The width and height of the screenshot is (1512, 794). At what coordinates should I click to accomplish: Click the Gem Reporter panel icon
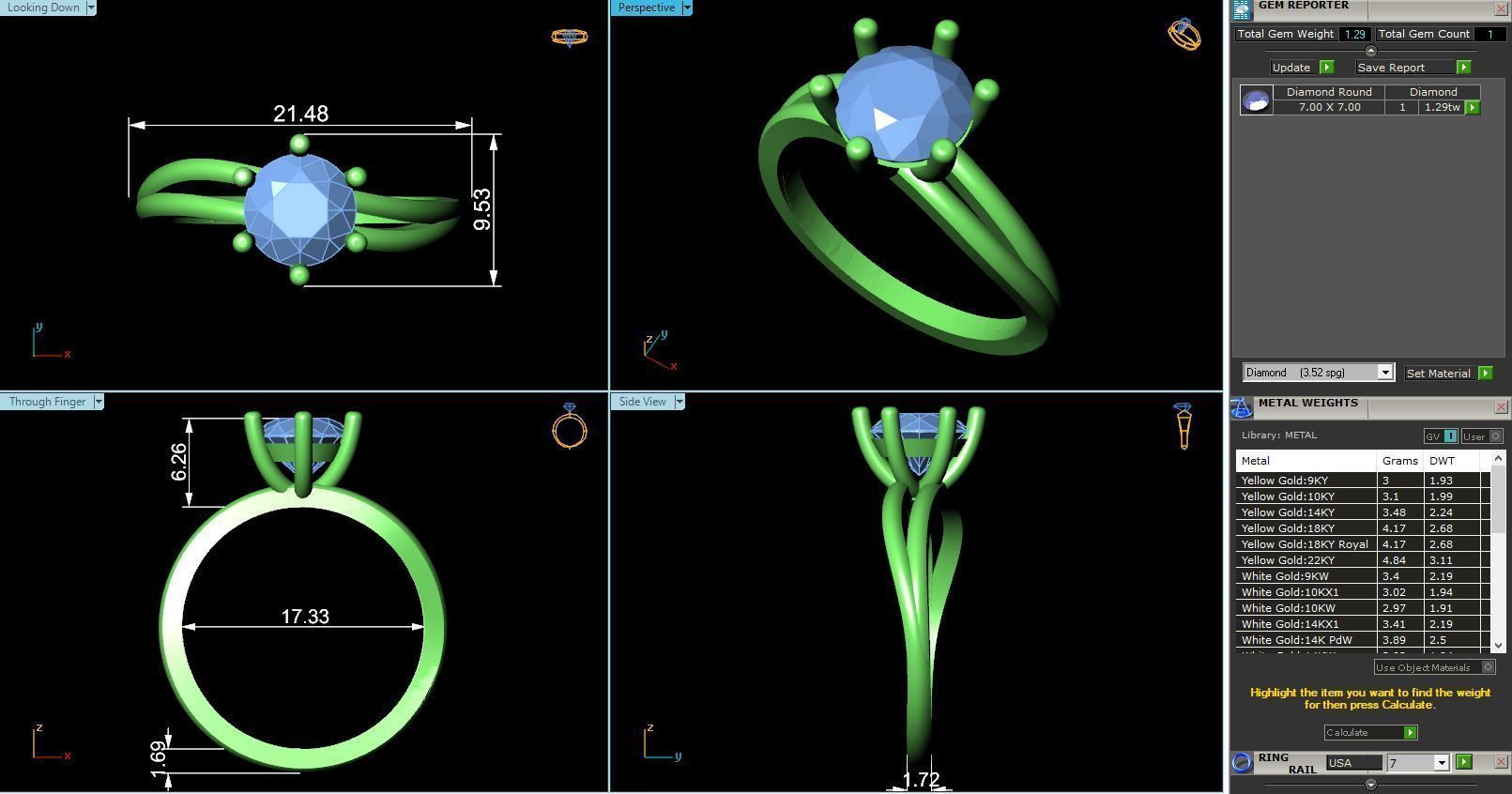[1242, 9]
